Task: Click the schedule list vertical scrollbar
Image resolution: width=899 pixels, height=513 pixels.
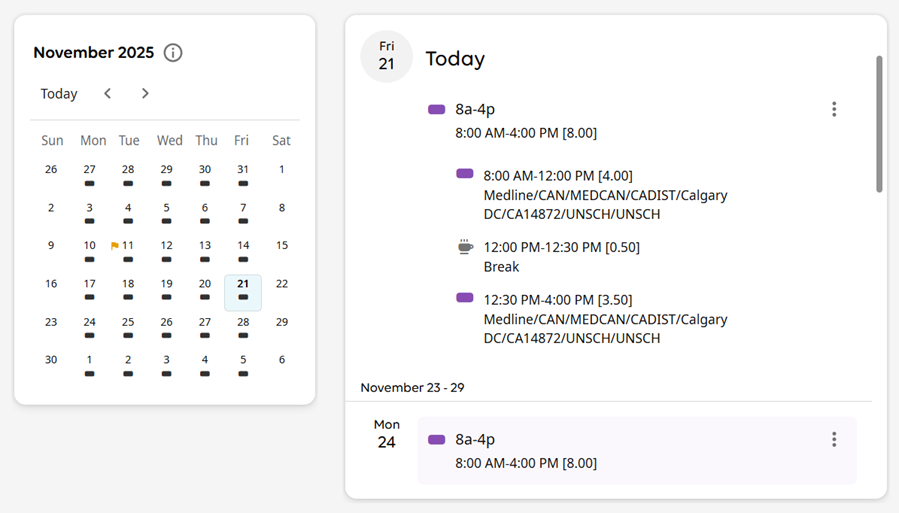Action: (879, 124)
